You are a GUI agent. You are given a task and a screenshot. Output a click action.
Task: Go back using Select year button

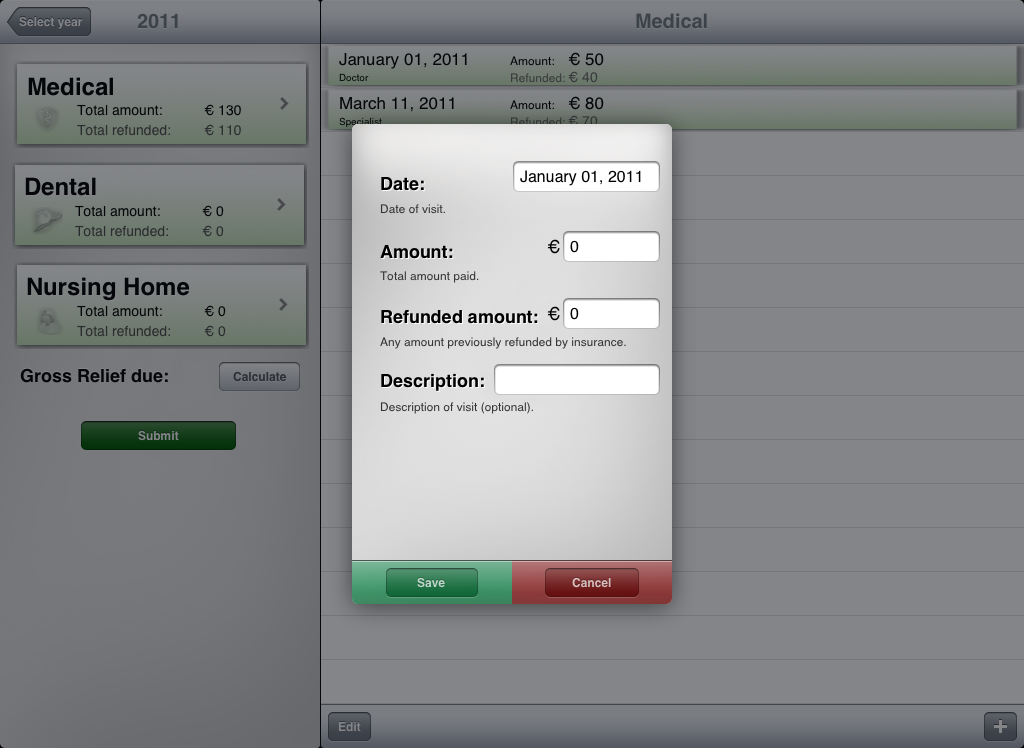coord(49,22)
